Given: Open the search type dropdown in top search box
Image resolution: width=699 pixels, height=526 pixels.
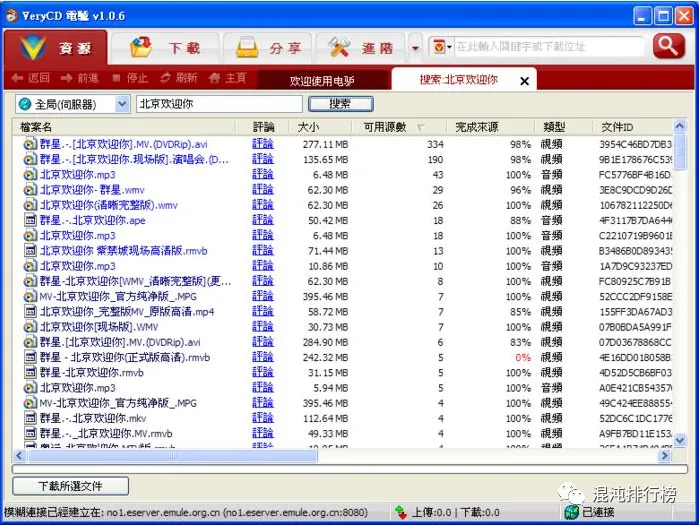Looking at the screenshot, I should (x=441, y=46).
